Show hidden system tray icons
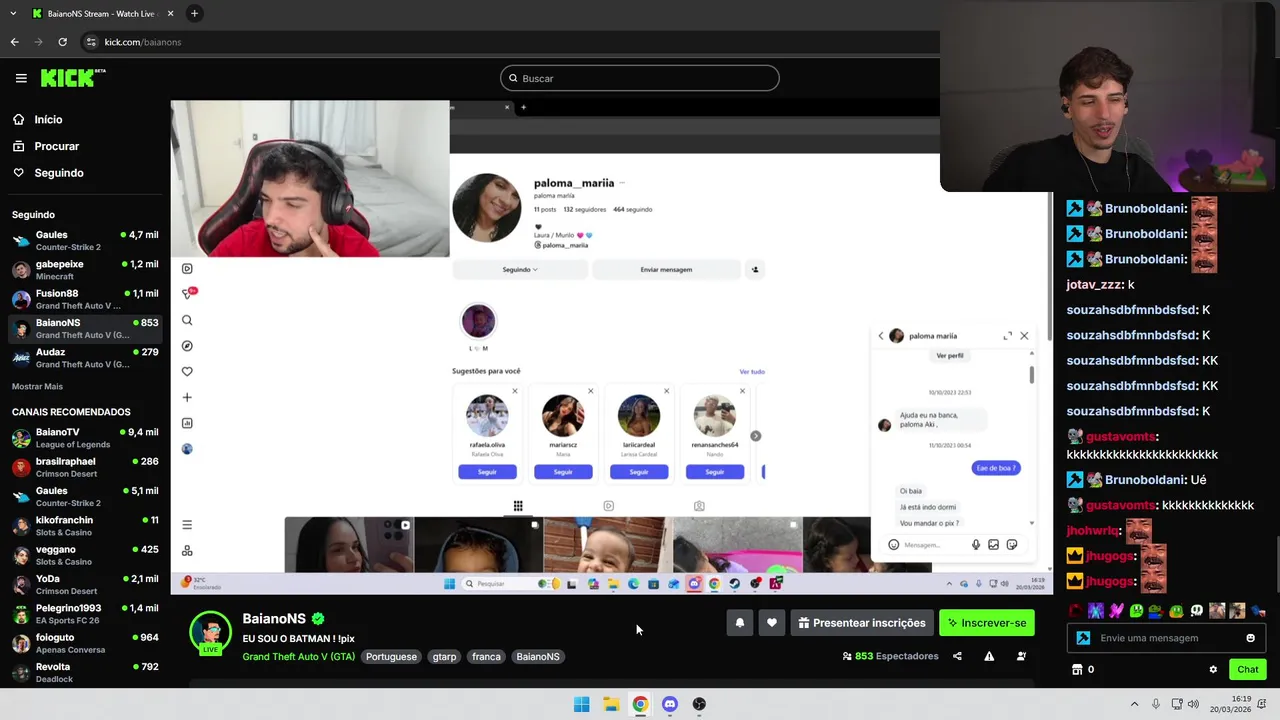The height and width of the screenshot is (720, 1280). pyautogui.click(x=1134, y=704)
